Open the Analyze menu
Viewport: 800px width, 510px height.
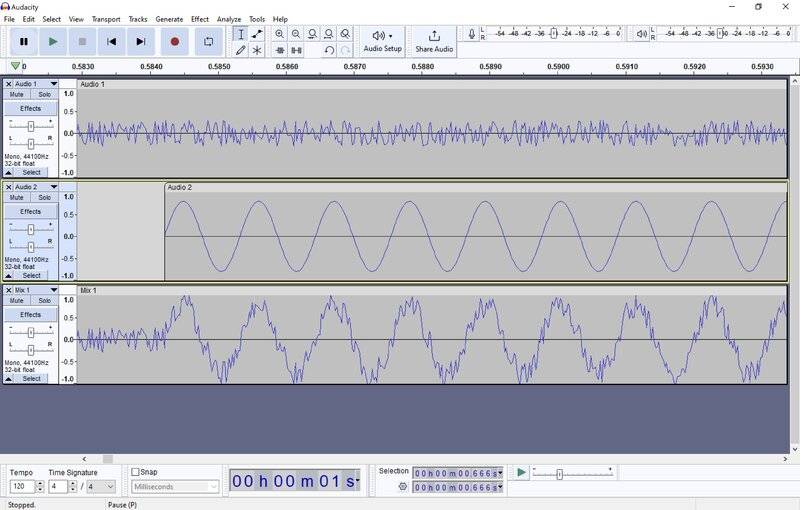pyautogui.click(x=229, y=19)
